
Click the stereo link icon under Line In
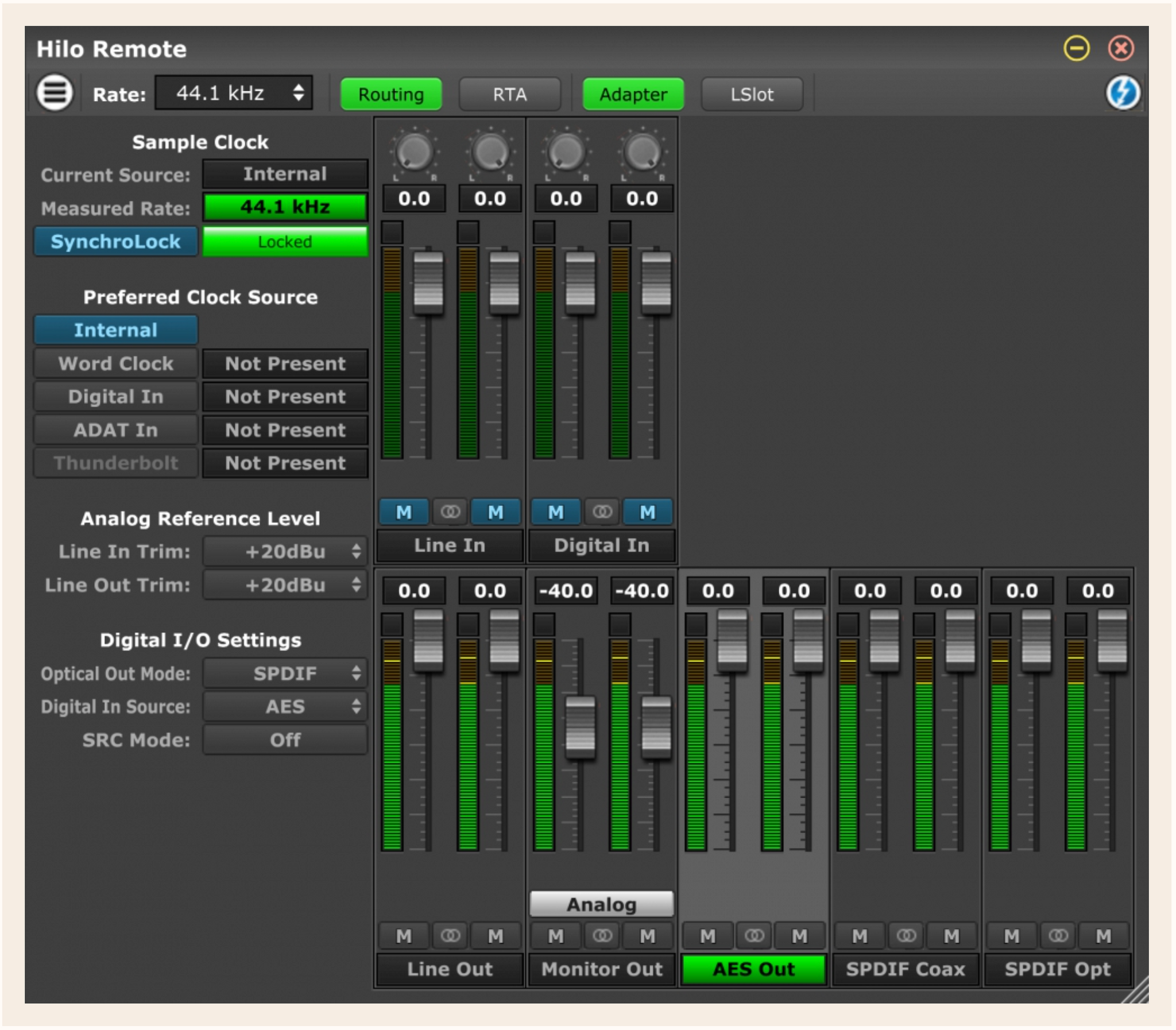(450, 512)
